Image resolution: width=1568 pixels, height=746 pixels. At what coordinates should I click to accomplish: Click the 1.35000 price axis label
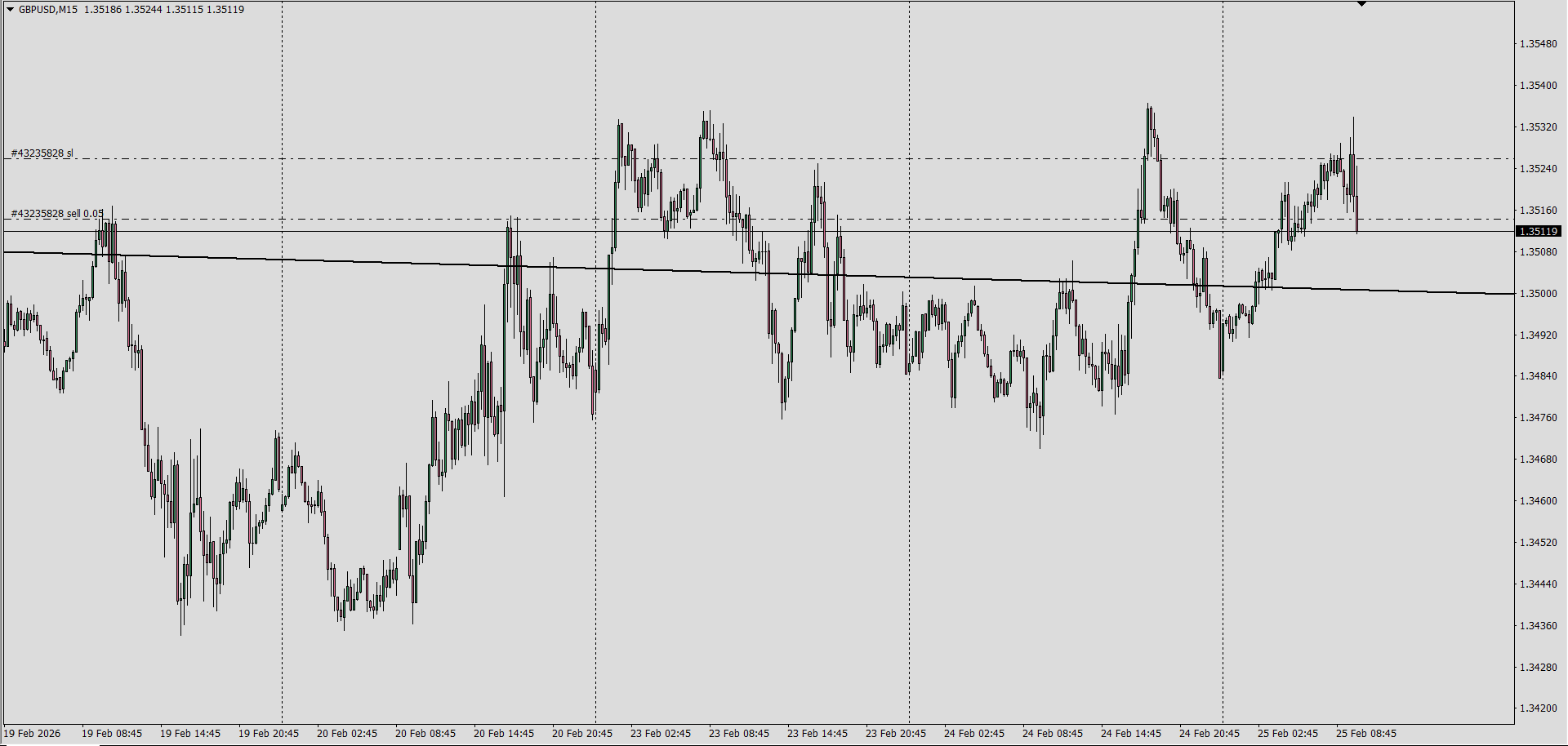[x=1538, y=294]
